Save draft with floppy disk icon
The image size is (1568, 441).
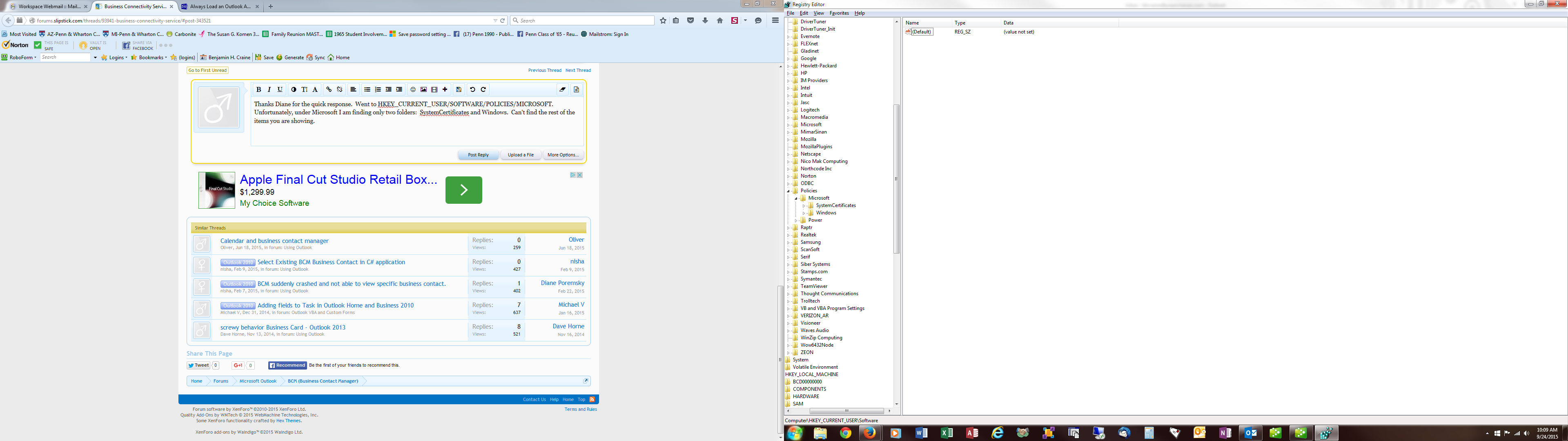[459, 89]
